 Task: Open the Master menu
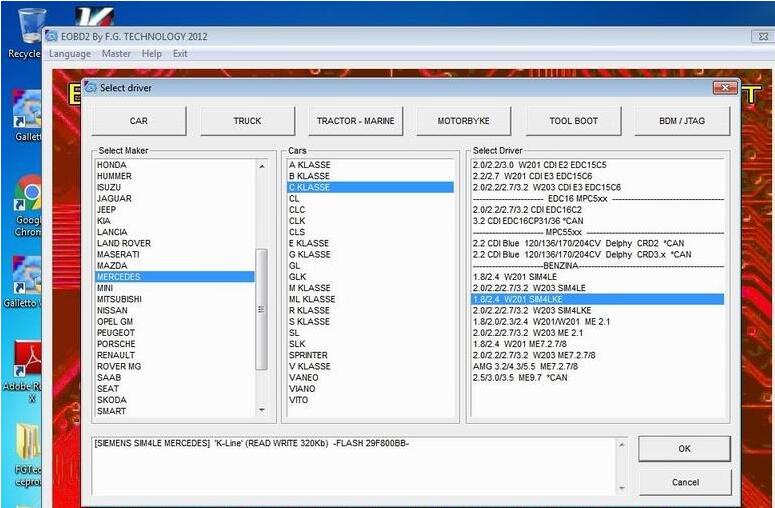pyautogui.click(x=116, y=53)
